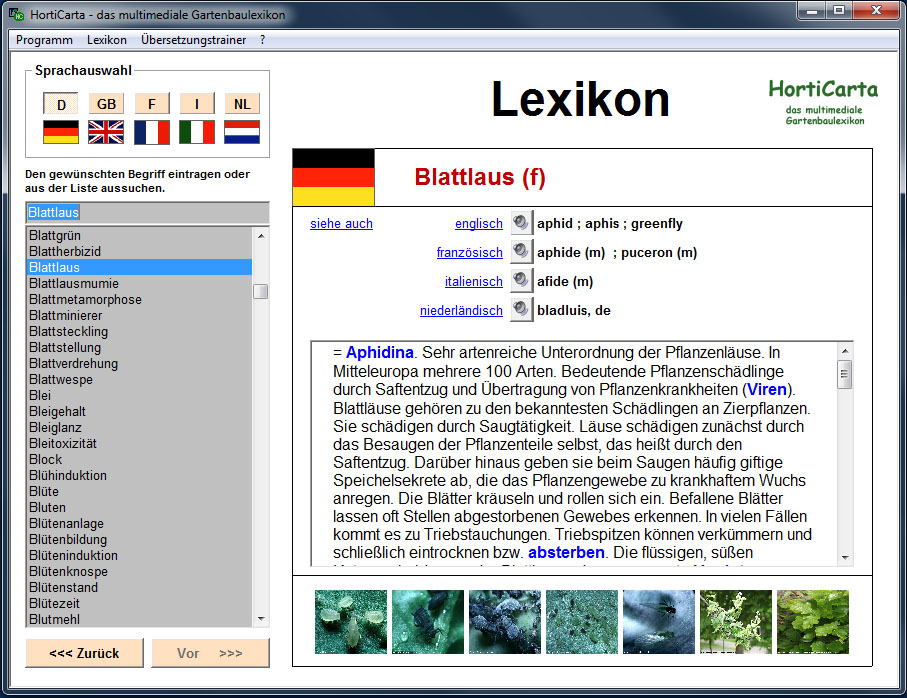
Task: Open the Lexikon menu
Action: point(107,40)
